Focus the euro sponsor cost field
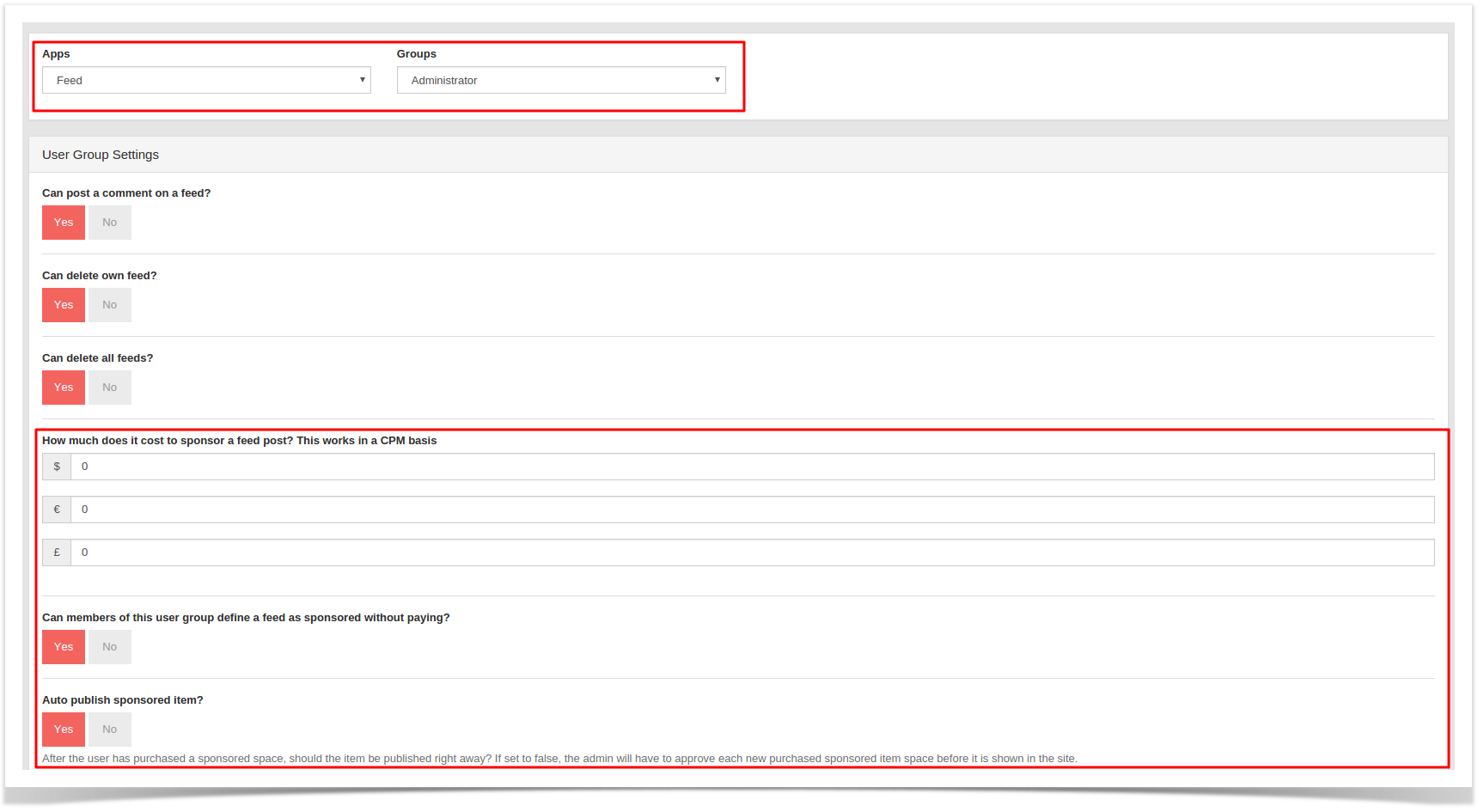 click(x=753, y=510)
